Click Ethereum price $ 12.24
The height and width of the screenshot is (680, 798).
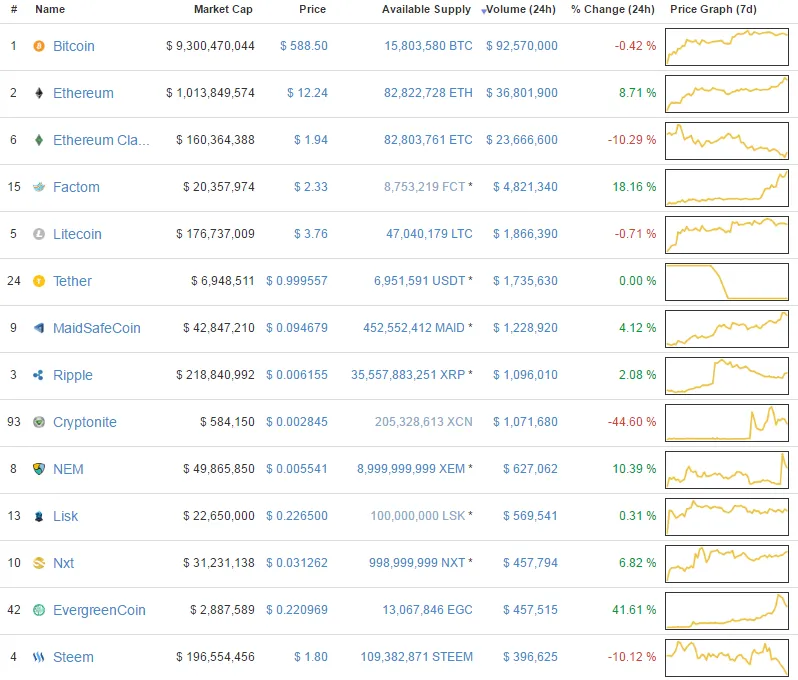(x=307, y=93)
